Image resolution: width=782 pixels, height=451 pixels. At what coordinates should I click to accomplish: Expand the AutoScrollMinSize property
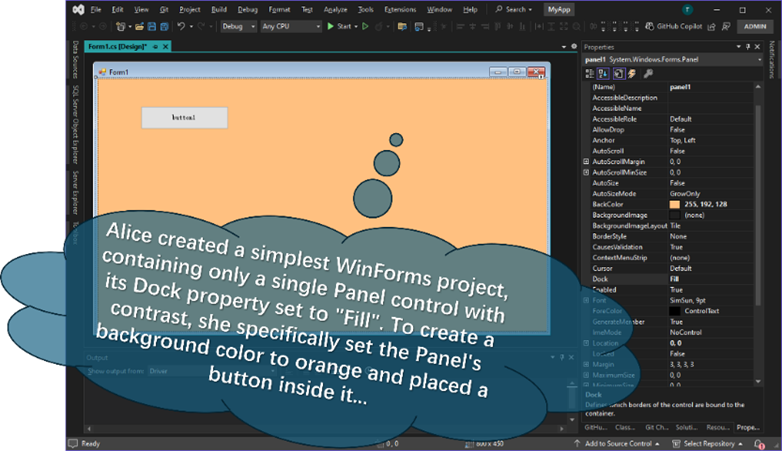[586, 172]
